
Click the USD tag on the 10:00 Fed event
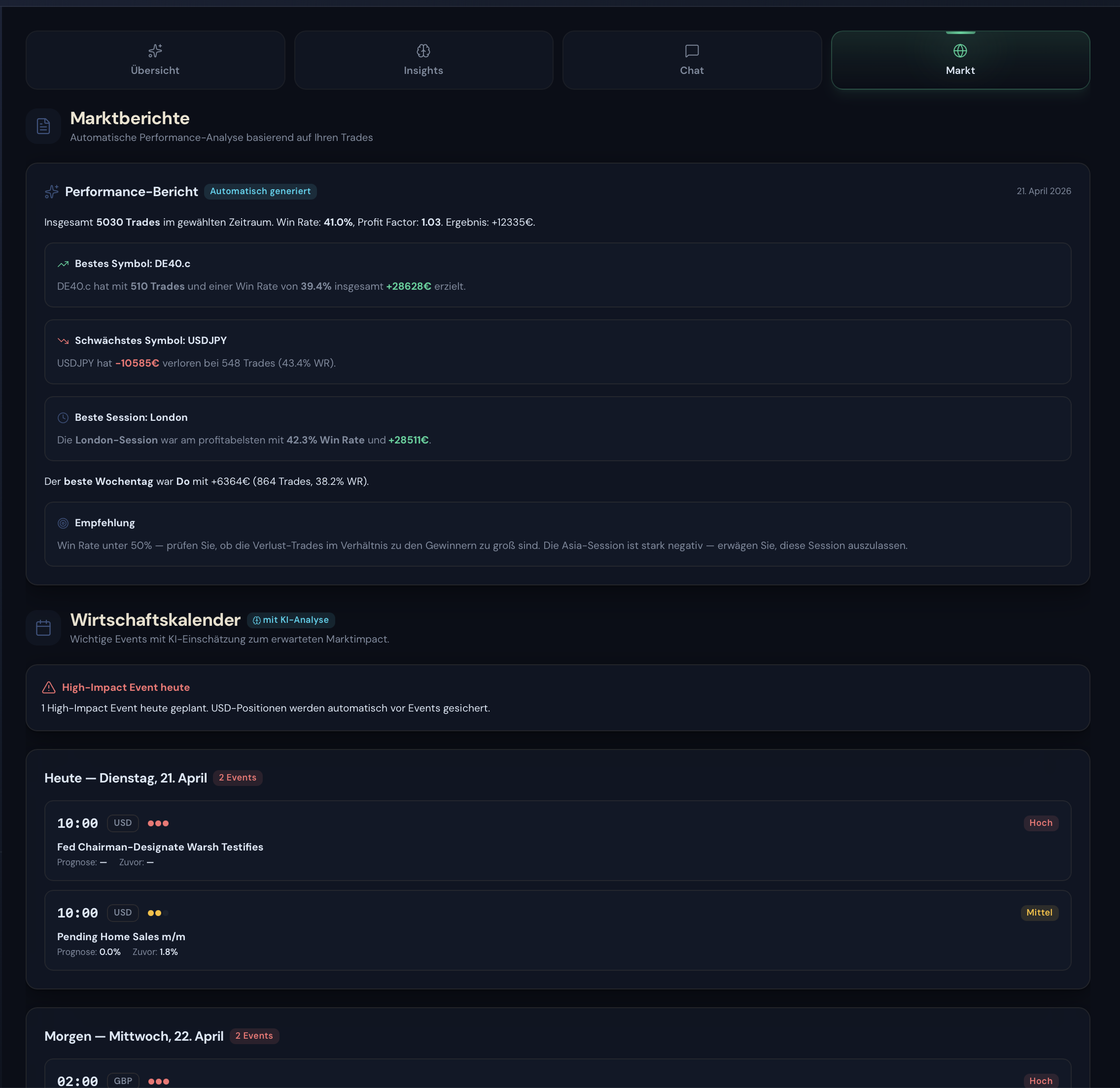coord(122,823)
